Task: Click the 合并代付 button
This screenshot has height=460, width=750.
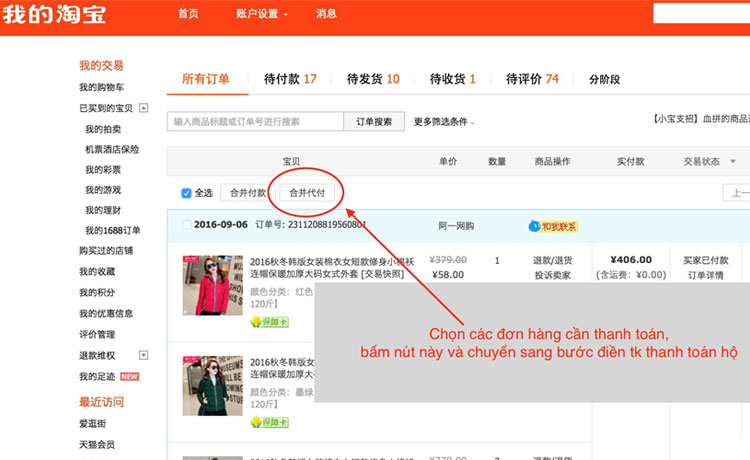Action: coord(307,193)
